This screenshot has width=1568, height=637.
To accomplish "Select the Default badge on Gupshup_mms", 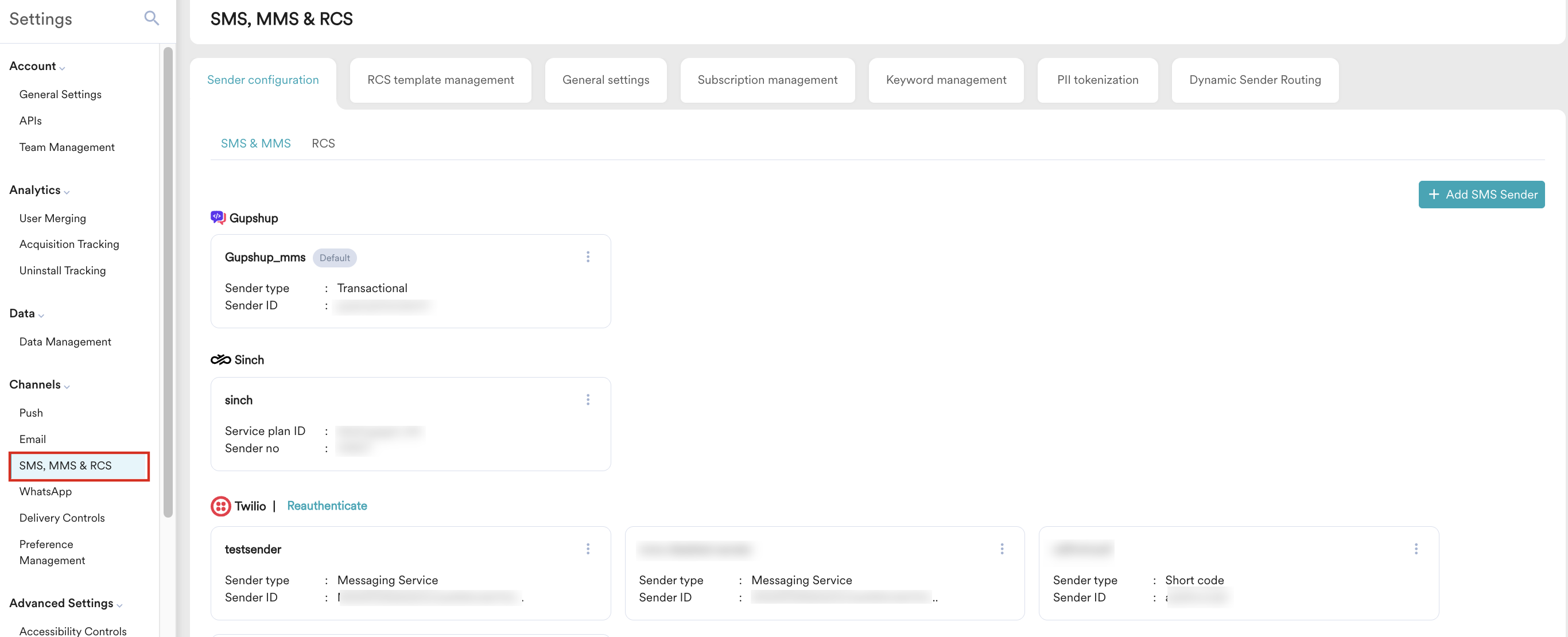I will point(334,257).
